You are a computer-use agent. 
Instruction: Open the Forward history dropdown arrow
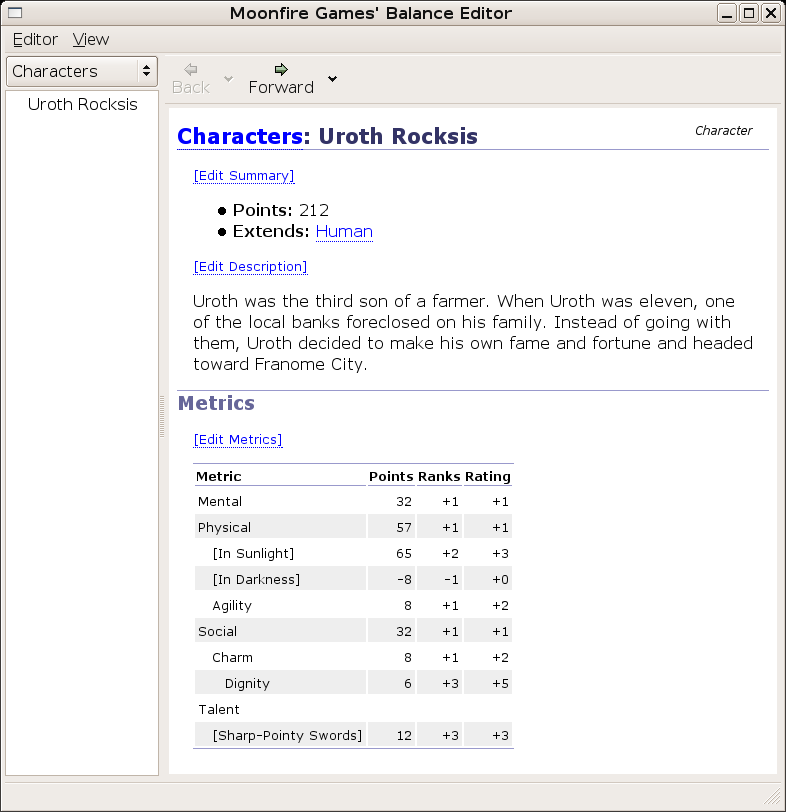[332, 79]
